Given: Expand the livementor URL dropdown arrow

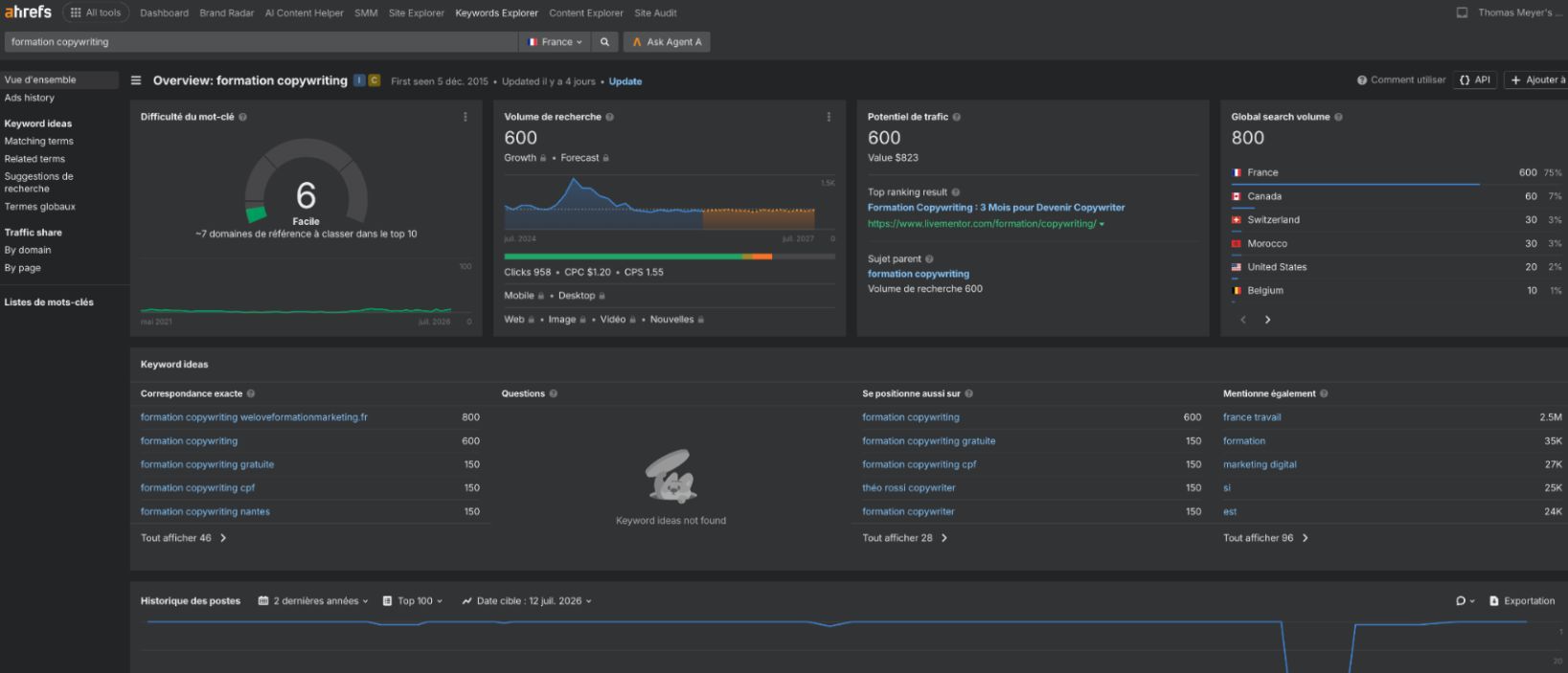Looking at the screenshot, I should pos(1102,224).
